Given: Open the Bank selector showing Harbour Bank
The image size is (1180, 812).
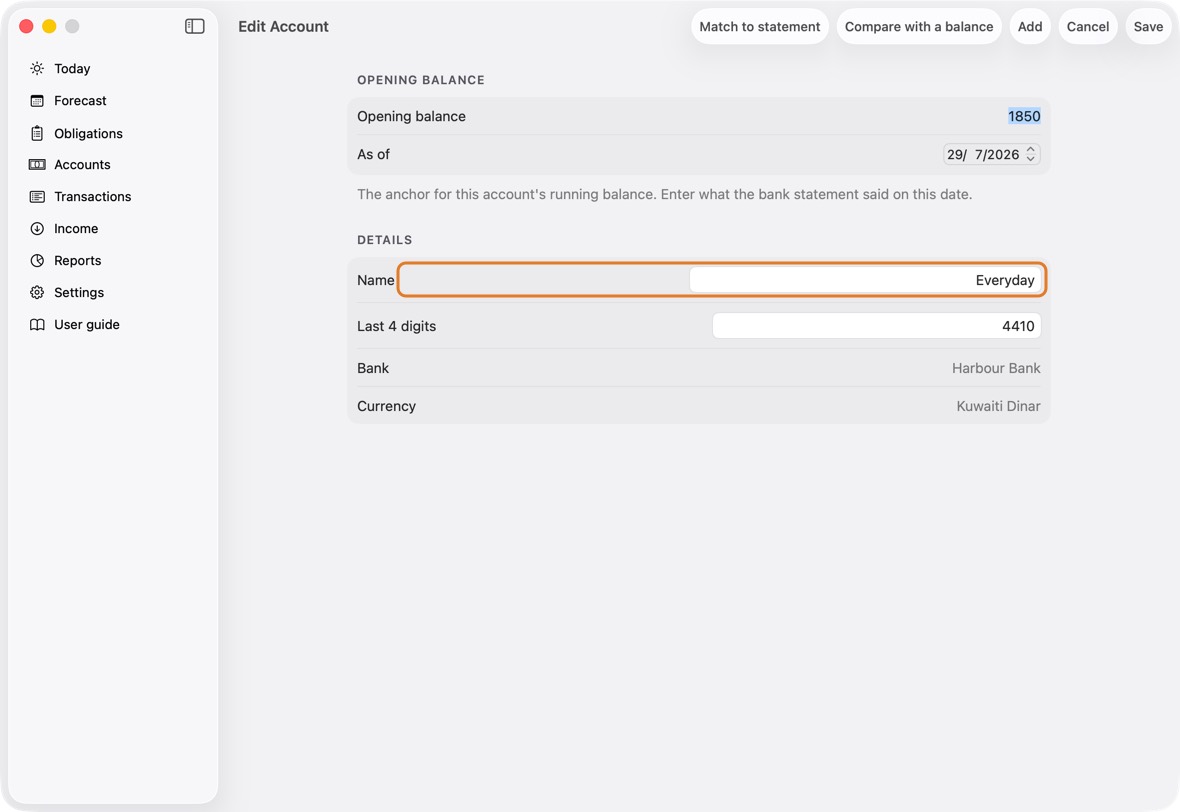Looking at the screenshot, I should tap(996, 368).
